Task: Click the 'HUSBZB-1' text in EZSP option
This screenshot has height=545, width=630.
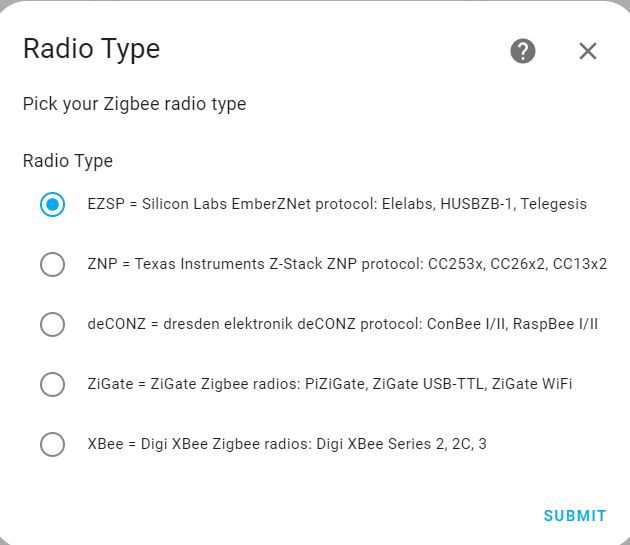Action: coord(478,204)
